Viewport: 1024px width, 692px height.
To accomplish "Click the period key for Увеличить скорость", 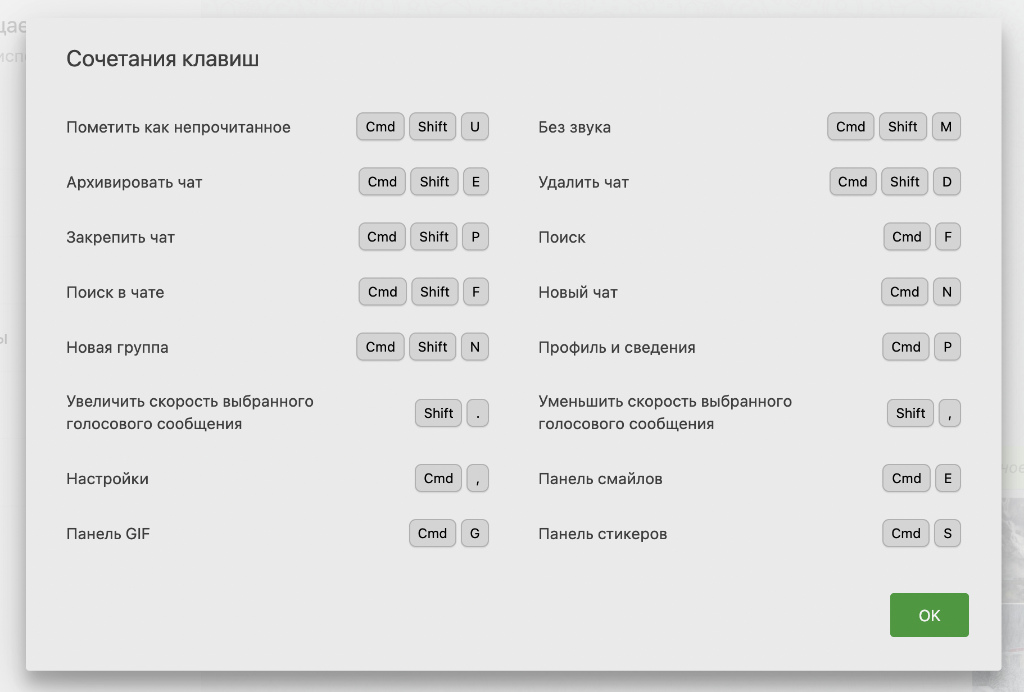I will [x=478, y=413].
